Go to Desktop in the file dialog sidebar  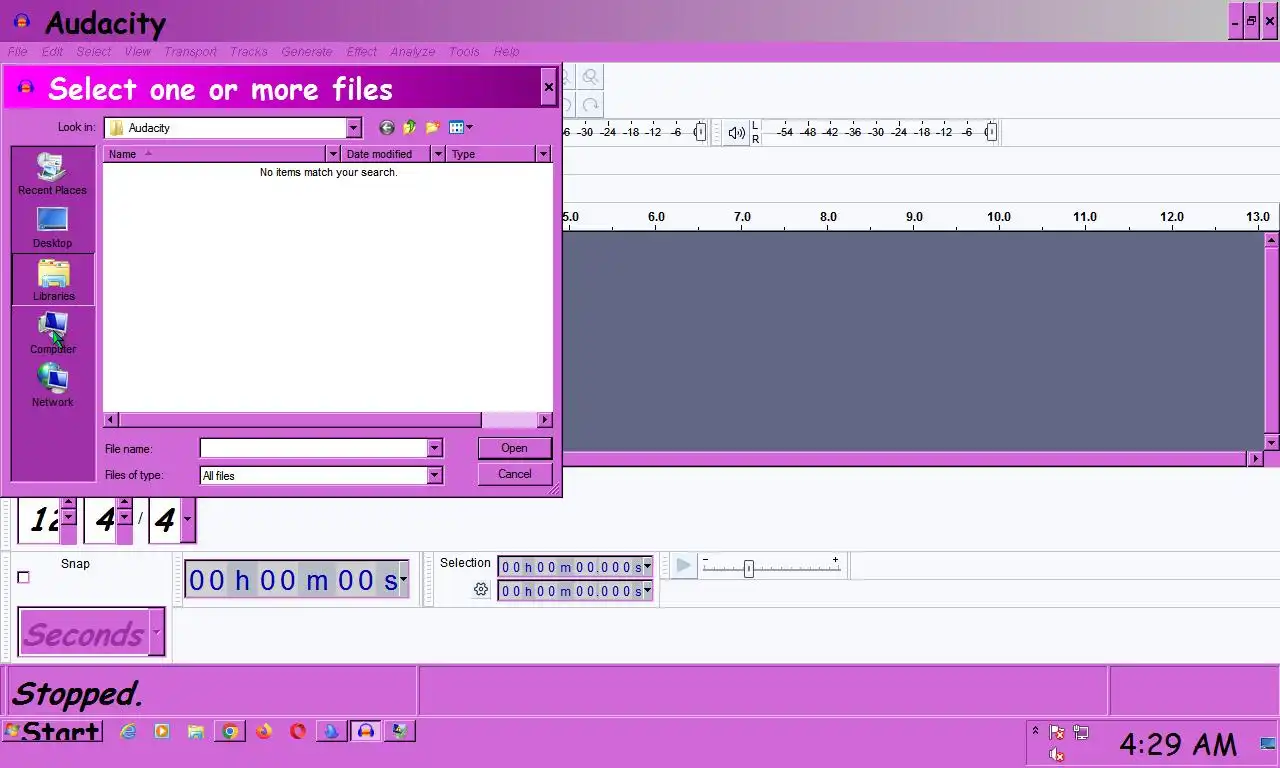[x=52, y=227]
